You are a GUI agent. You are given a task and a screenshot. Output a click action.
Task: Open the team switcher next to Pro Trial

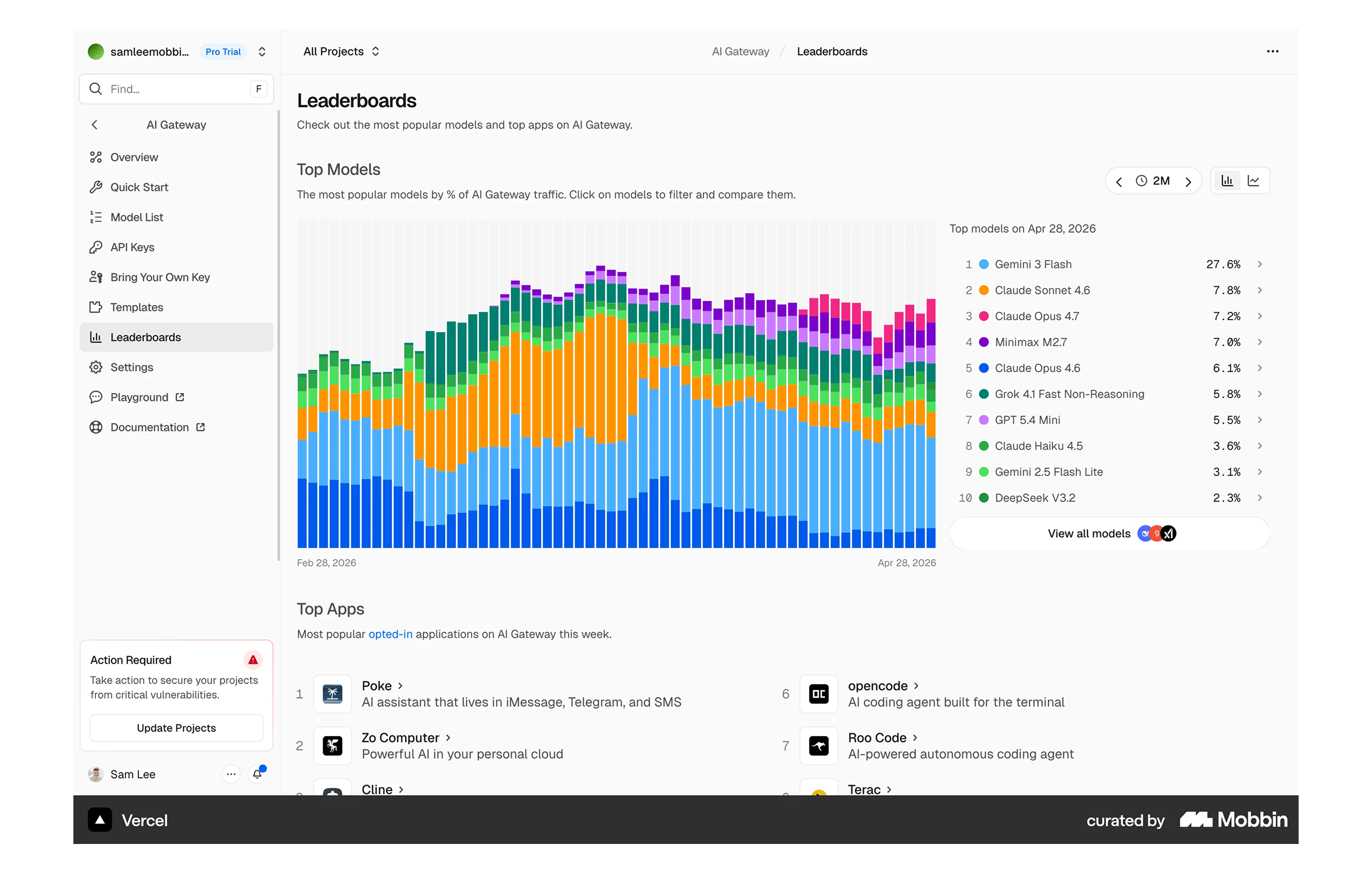pyautogui.click(x=262, y=52)
